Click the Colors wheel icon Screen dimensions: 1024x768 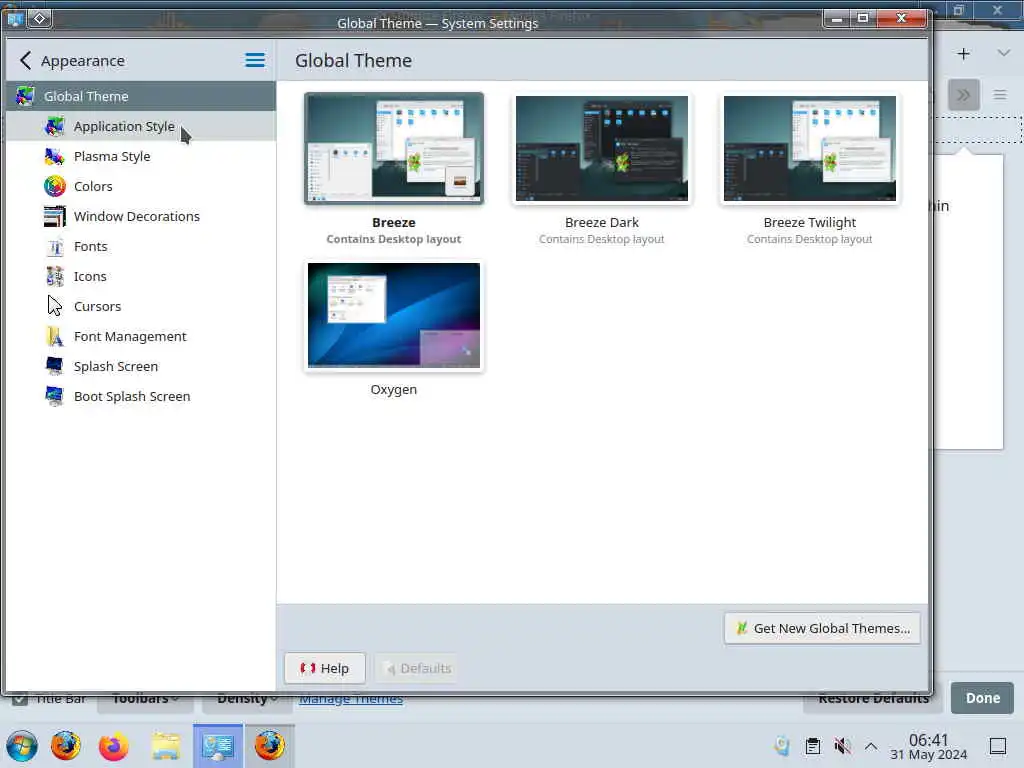point(55,186)
